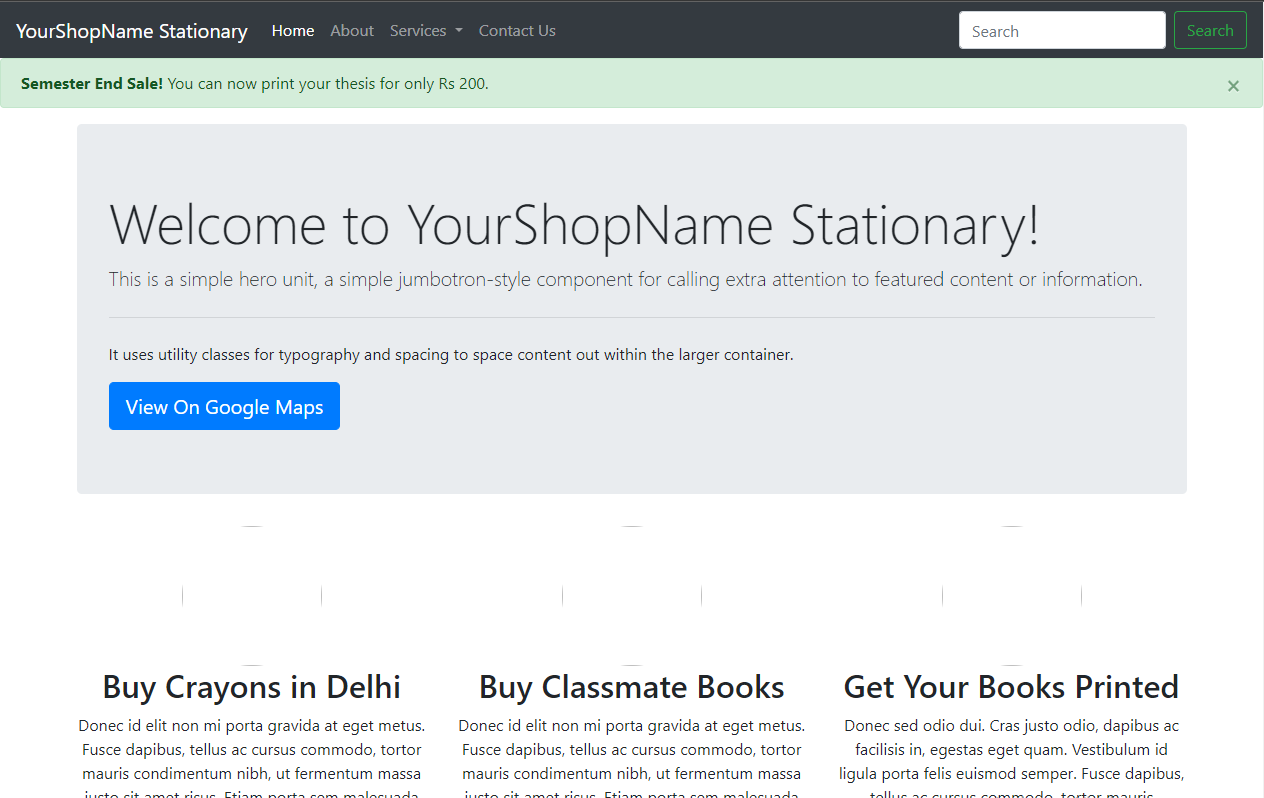Click the Get Your Books Printed heading
Screen dimensions: 1264x798
(1012, 687)
